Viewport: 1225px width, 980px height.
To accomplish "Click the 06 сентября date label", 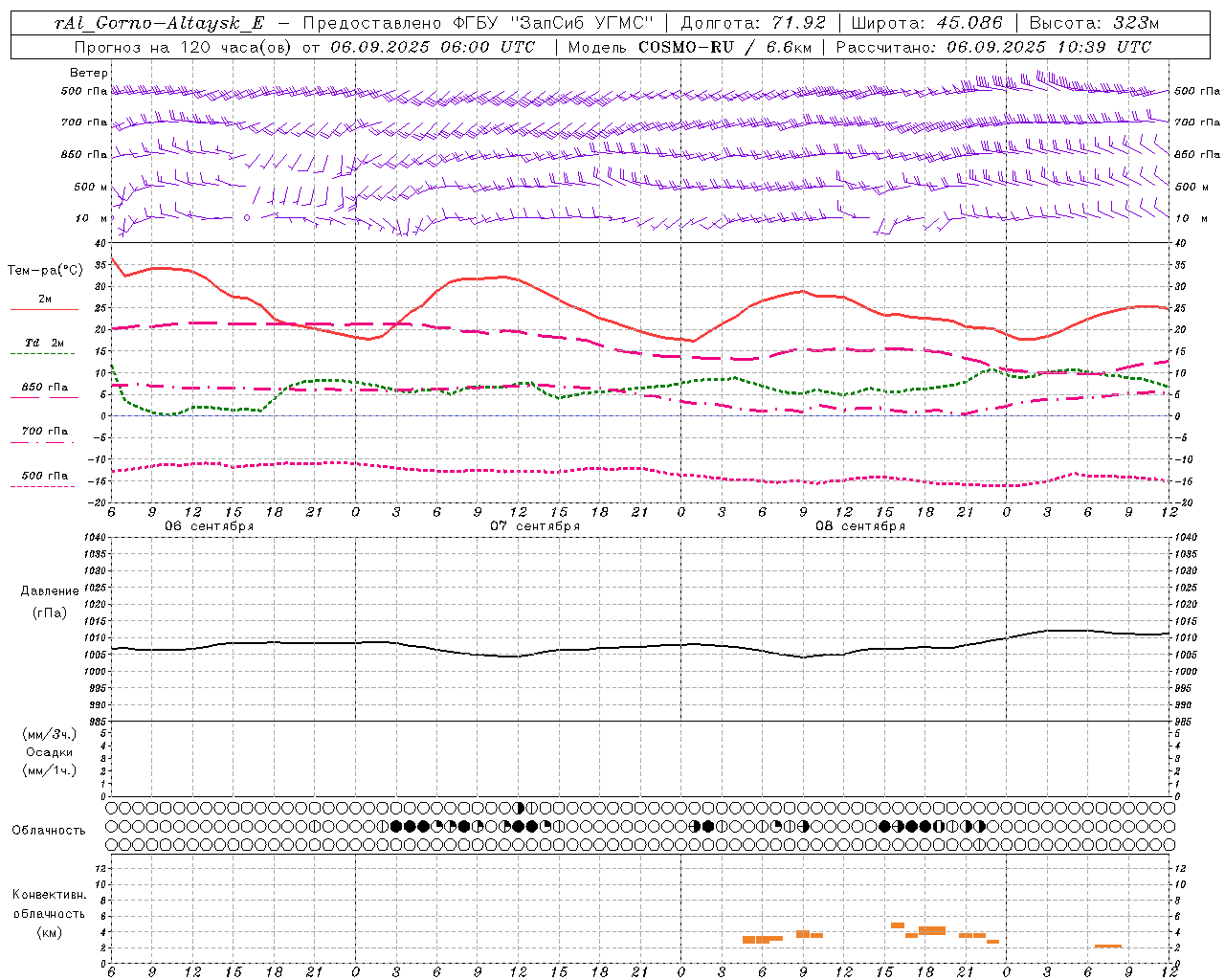I will [x=209, y=526].
